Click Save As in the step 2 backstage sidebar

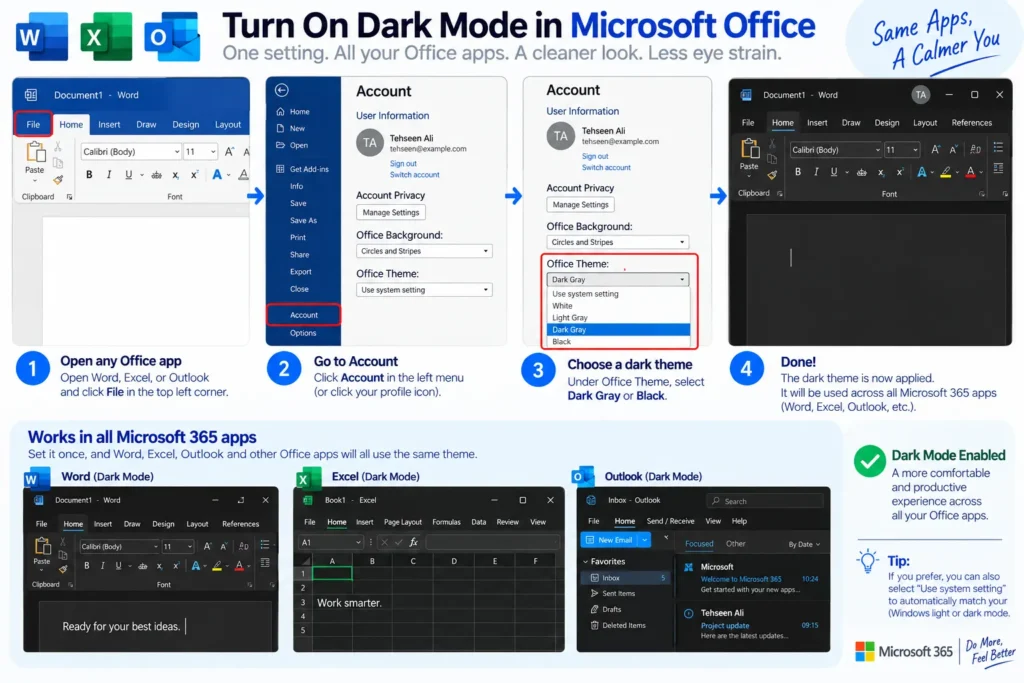pos(304,221)
